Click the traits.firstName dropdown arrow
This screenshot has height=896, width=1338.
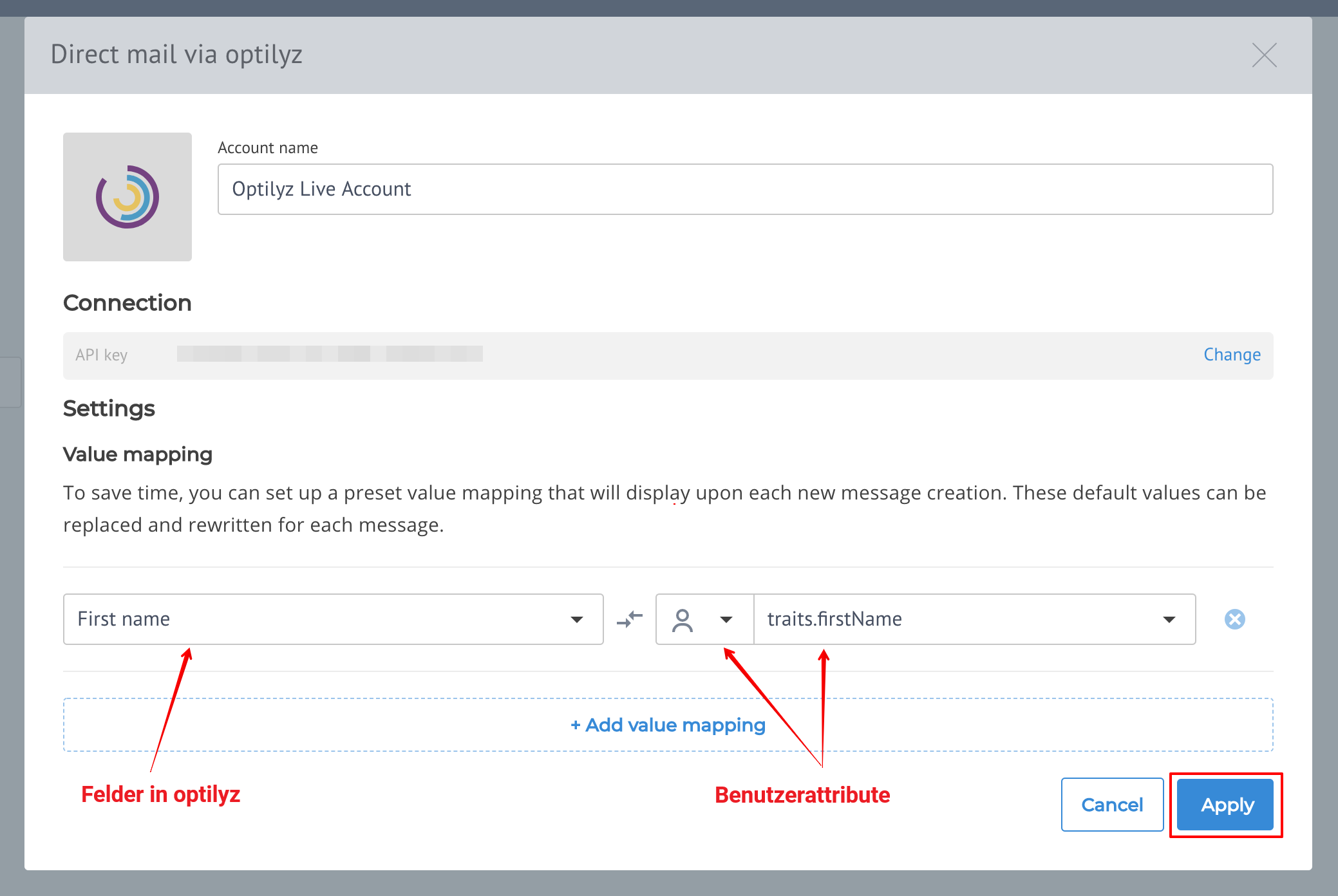click(1169, 619)
